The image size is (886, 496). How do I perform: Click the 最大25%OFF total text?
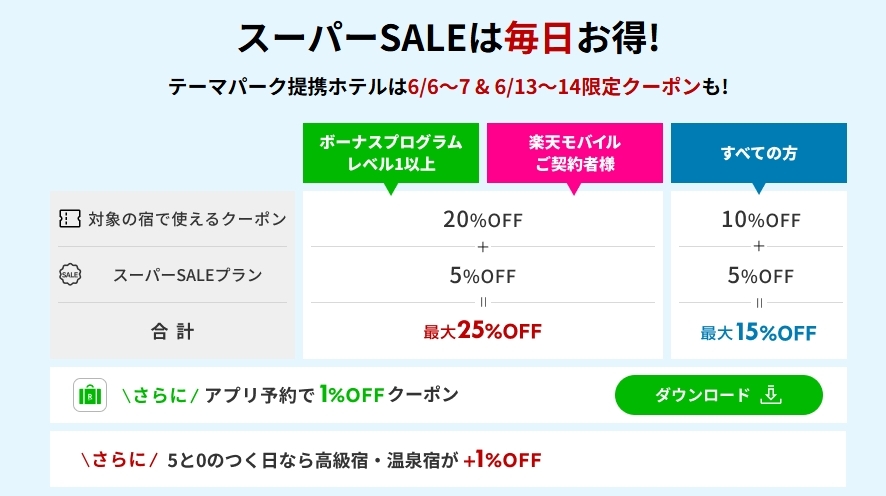pyautogui.click(x=483, y=330)
